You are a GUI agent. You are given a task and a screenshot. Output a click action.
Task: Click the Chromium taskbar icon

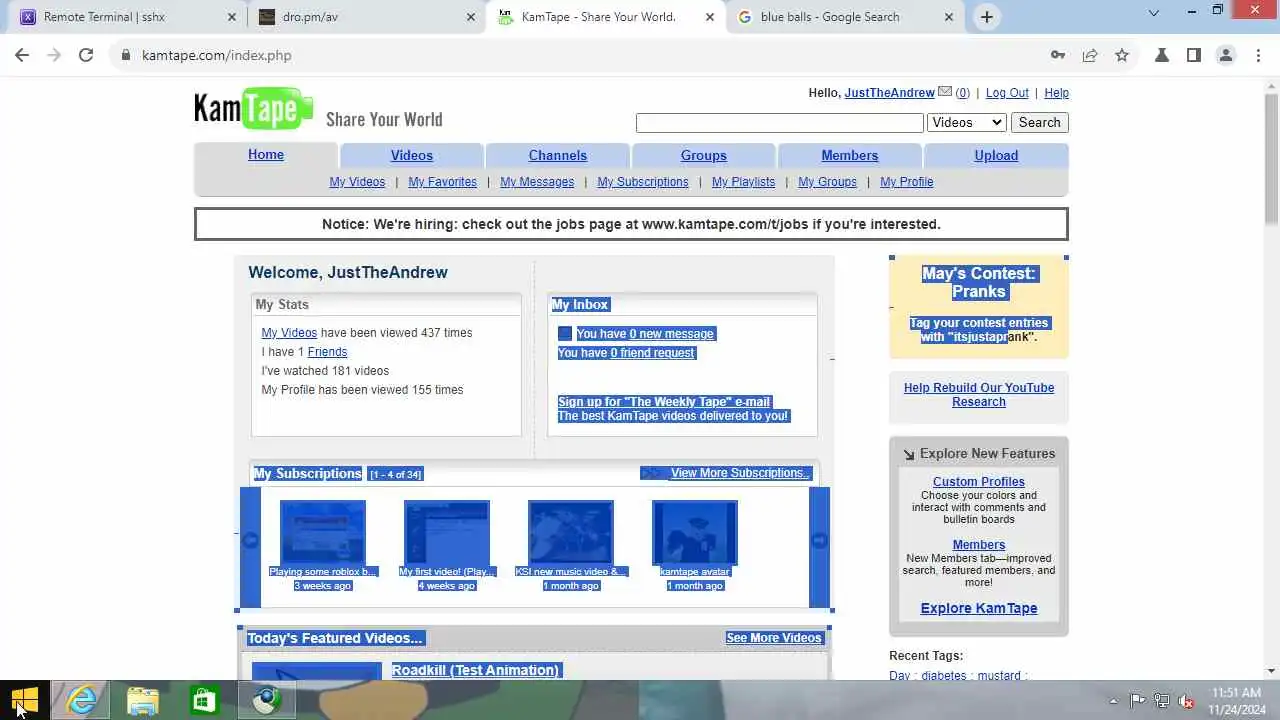click(x=265, y=700)
